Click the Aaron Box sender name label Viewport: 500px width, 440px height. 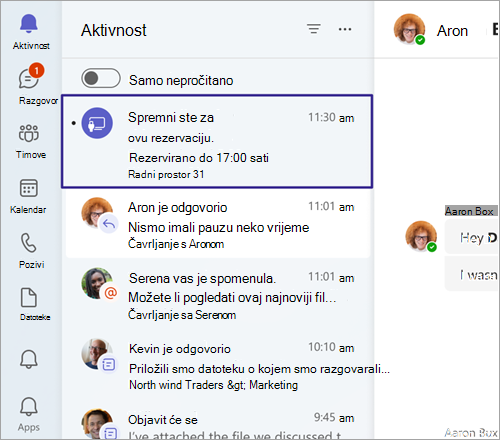(469, 211)
